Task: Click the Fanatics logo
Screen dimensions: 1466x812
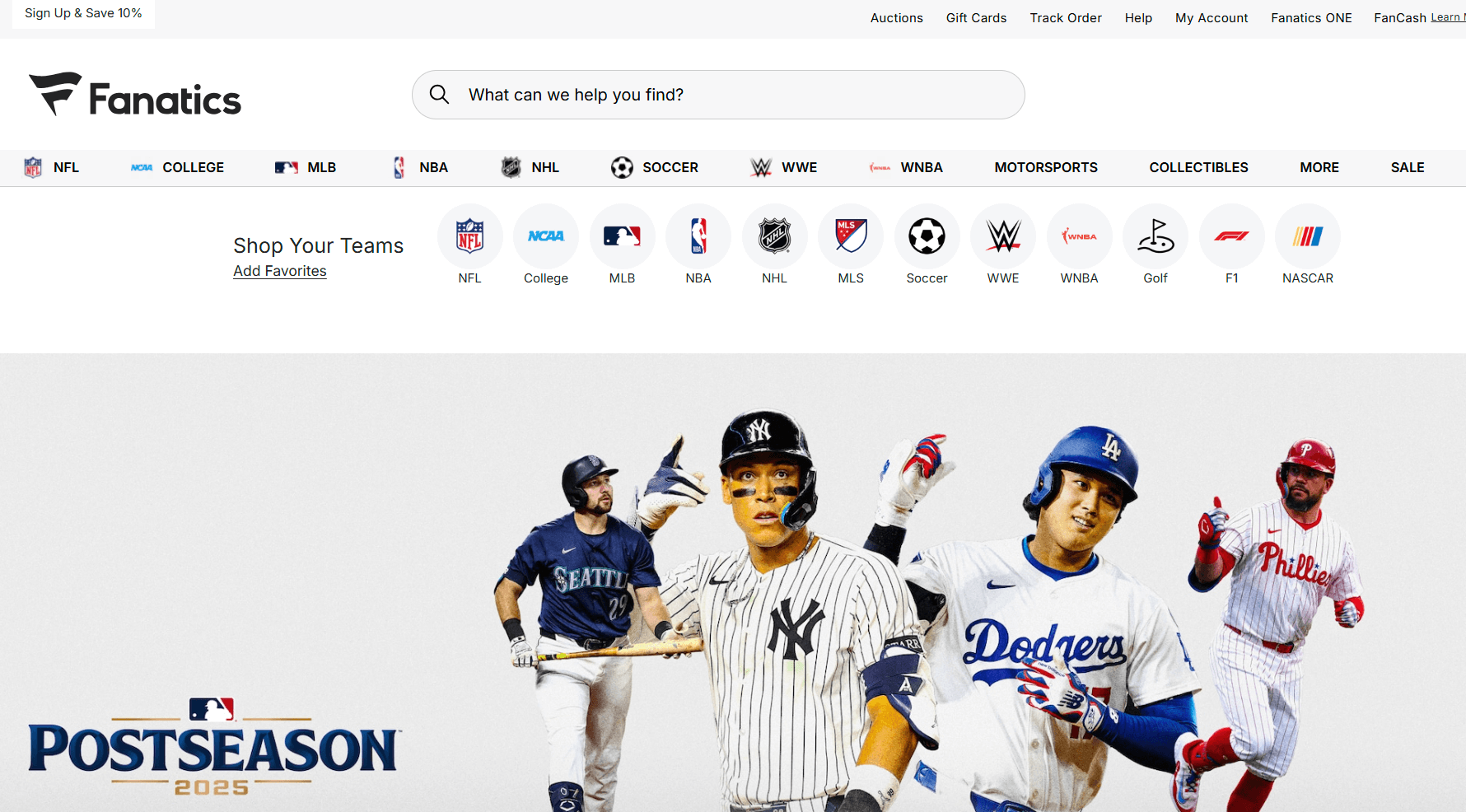Action: 135,95
